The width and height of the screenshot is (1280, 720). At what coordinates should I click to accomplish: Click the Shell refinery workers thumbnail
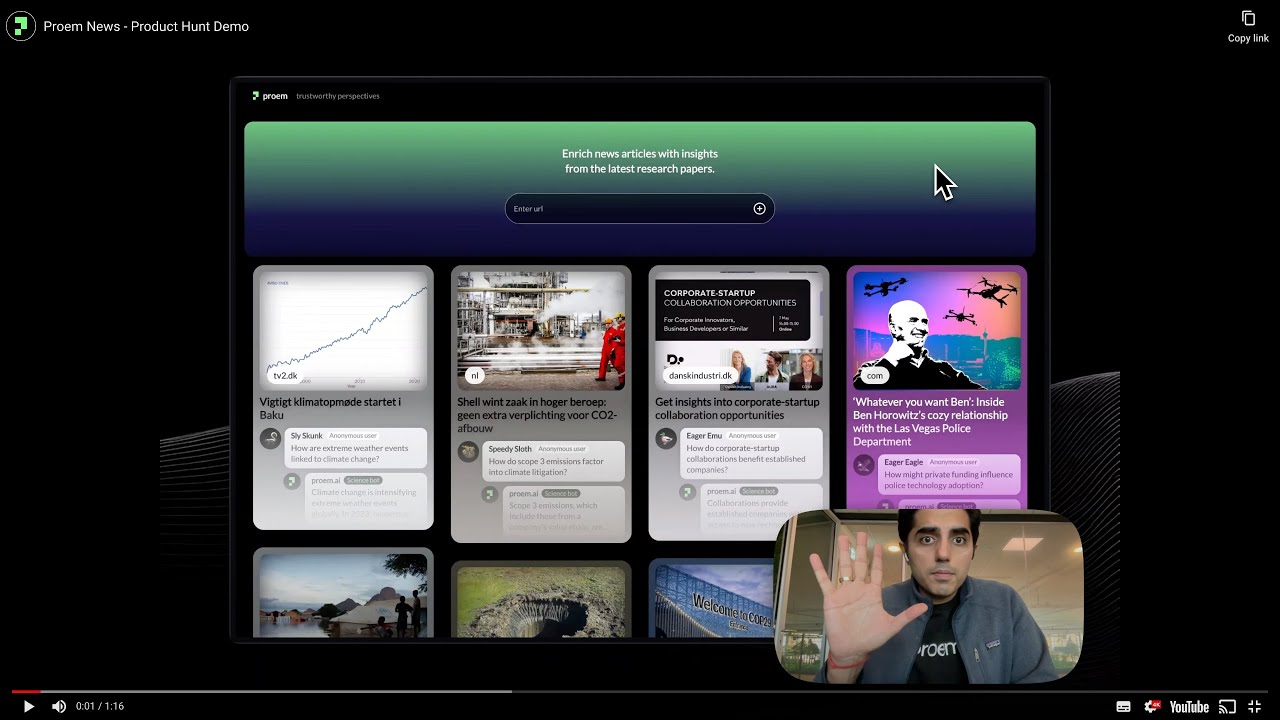541,330
